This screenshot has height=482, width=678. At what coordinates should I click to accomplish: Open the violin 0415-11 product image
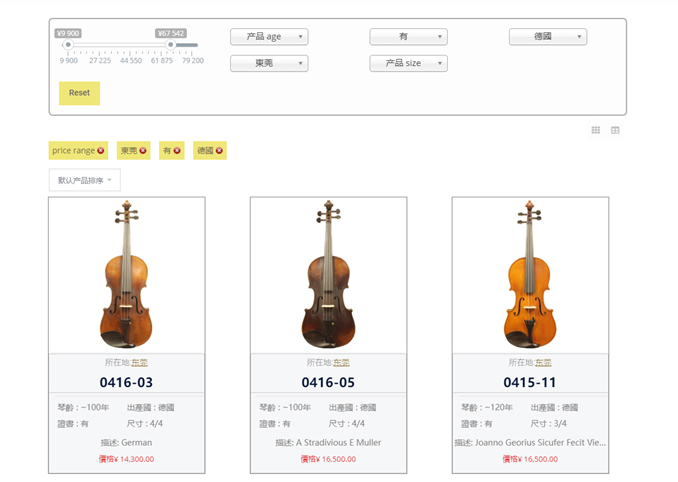(x=530, y=274)
